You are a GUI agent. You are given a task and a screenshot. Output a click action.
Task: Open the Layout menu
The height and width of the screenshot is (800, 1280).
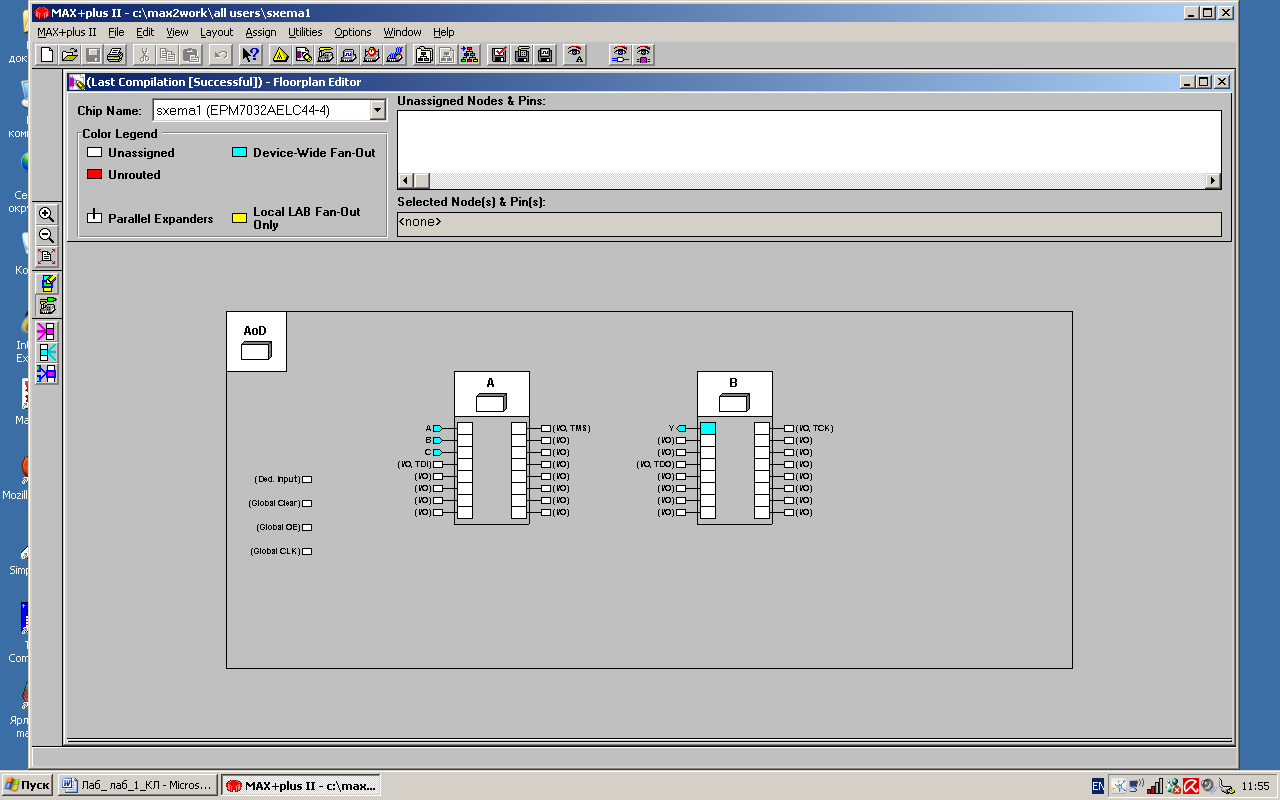(216, 32)
